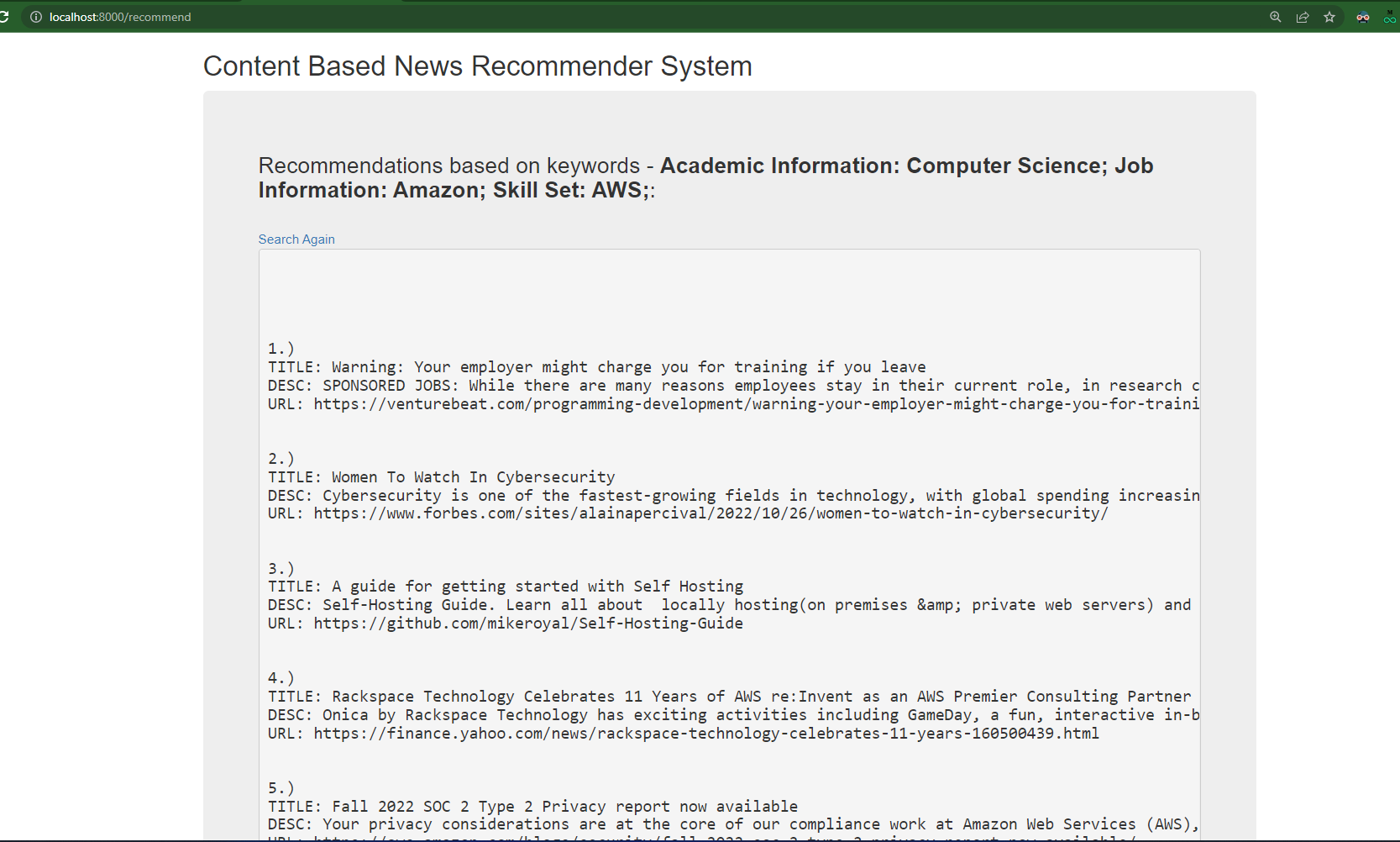Select the result number 5.) label
This screenshot has width=1400, height=842.
(281, 788)
